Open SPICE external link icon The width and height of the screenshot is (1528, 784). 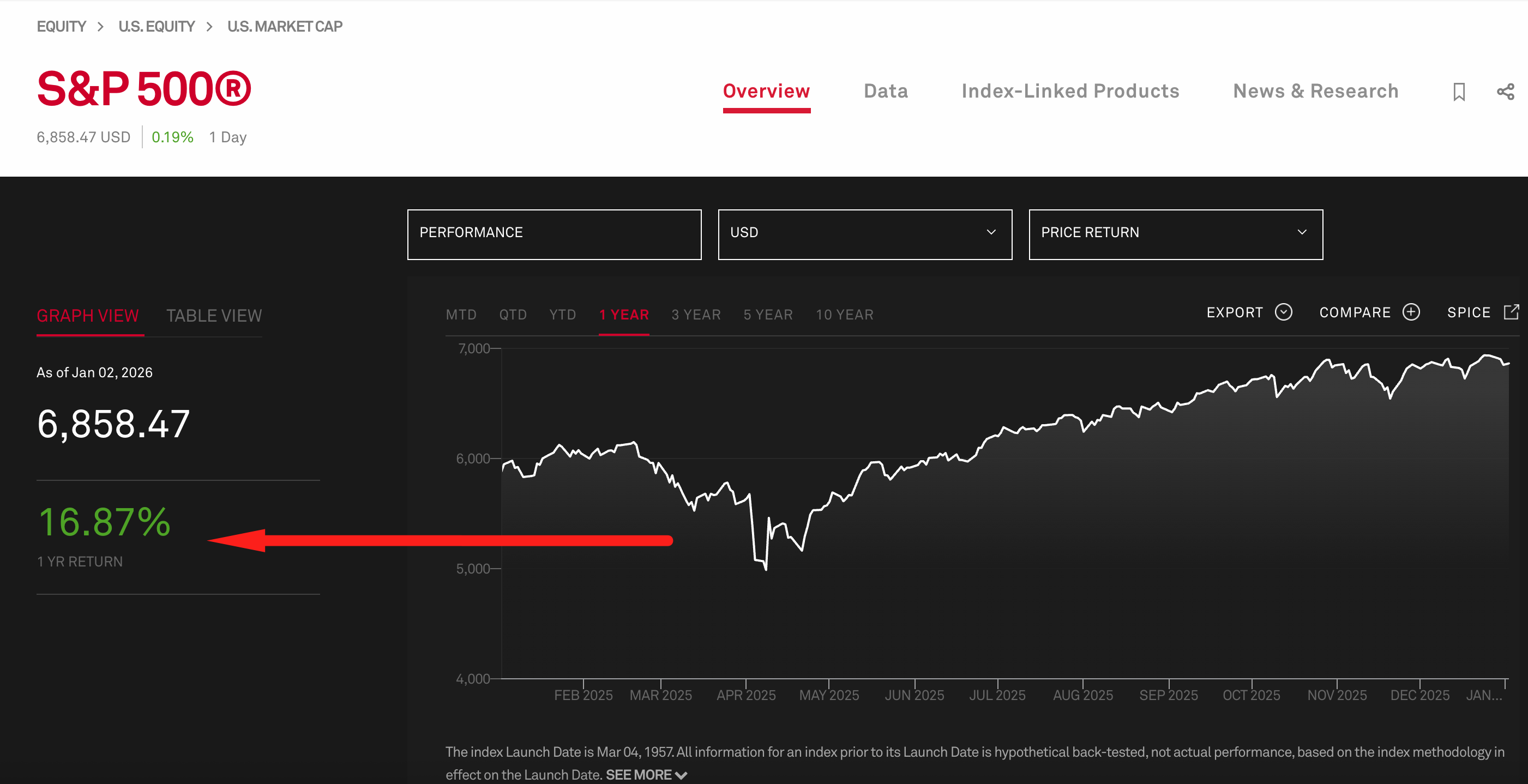1511,312
